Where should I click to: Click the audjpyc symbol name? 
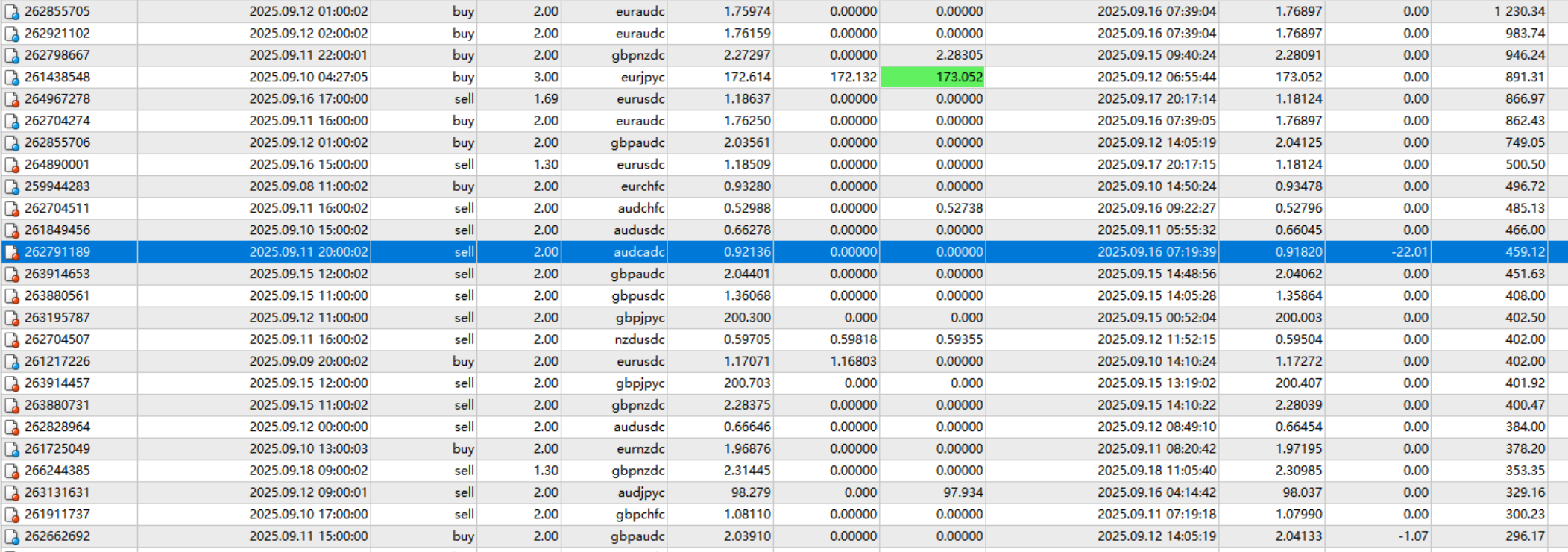[641, 492]
